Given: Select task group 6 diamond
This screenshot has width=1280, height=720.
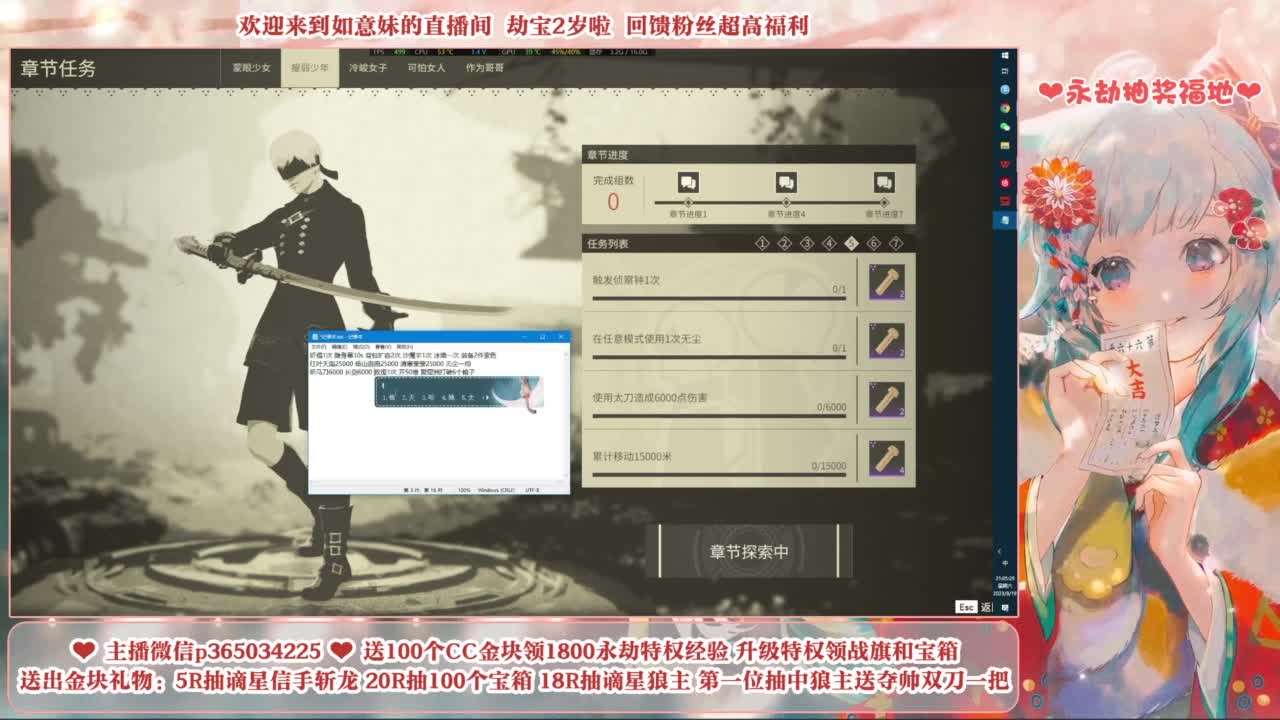Looking at the screenshot, I should tap(873, 243).
